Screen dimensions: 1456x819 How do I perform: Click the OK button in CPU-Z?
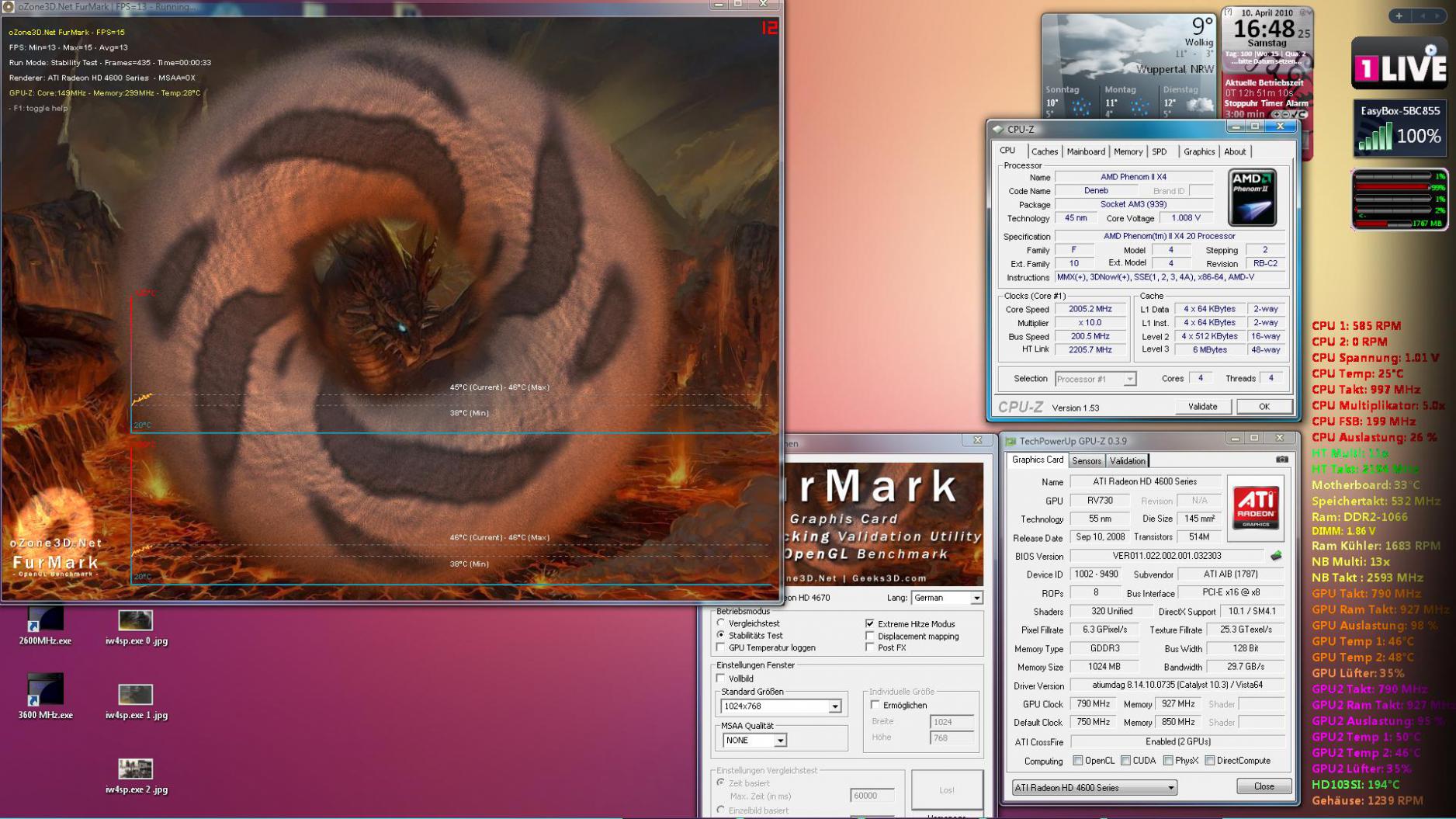click(1264, 406)
